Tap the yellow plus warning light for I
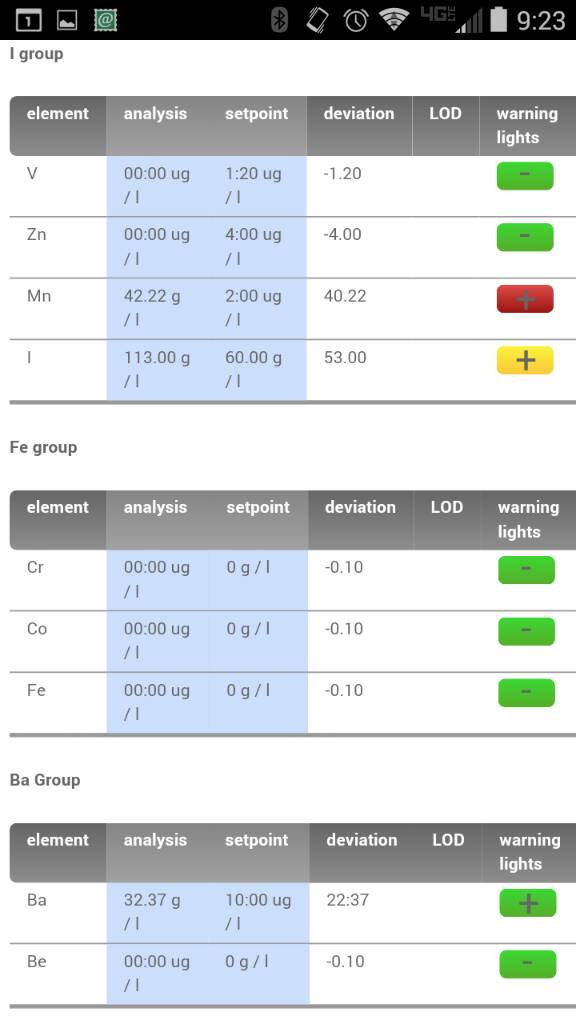576x1024 pixels. click(x=525, y=360)
